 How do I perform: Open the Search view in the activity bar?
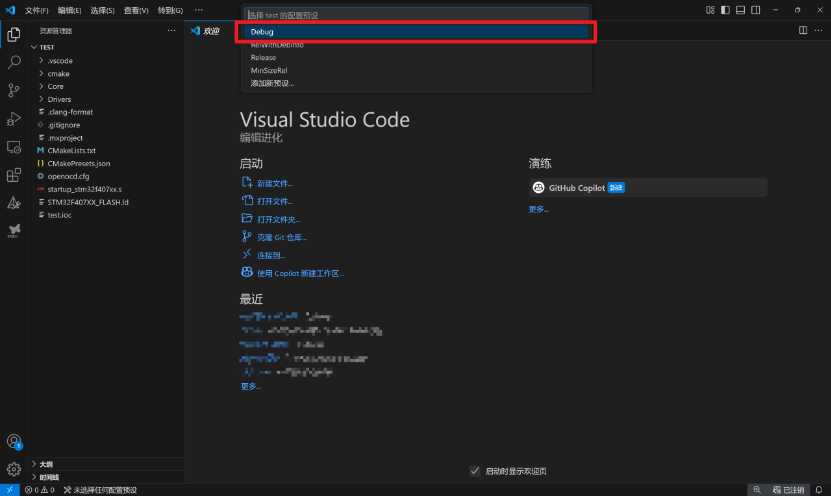(14, 62)
